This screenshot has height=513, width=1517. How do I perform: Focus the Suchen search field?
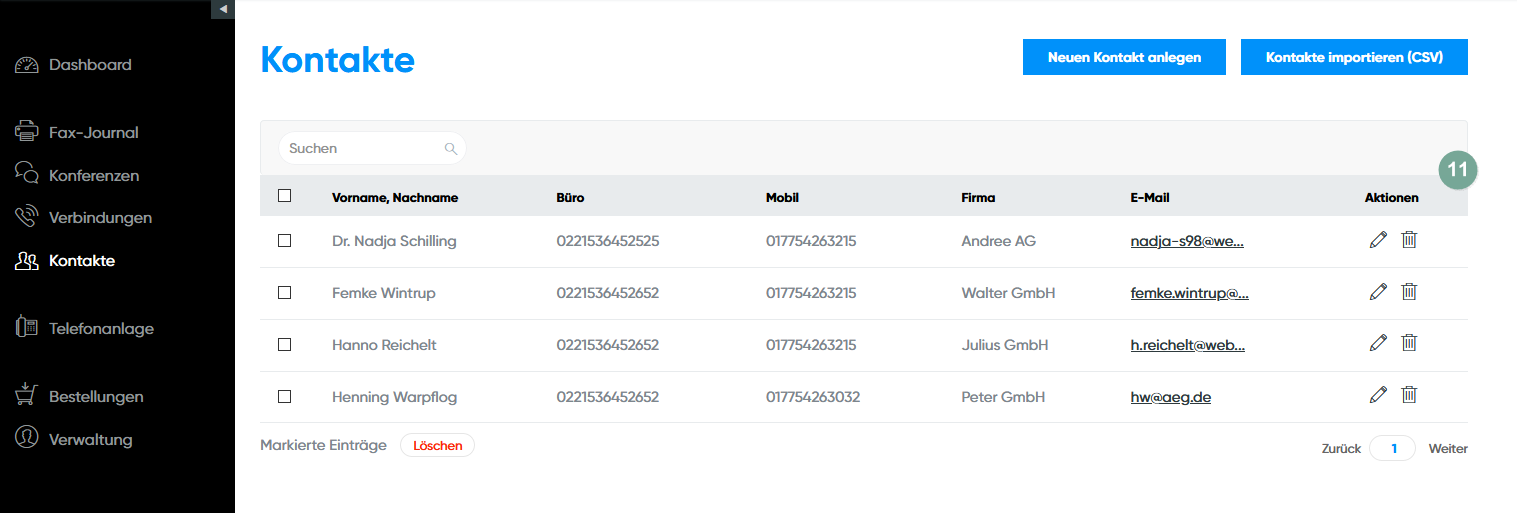click(360, 149)
